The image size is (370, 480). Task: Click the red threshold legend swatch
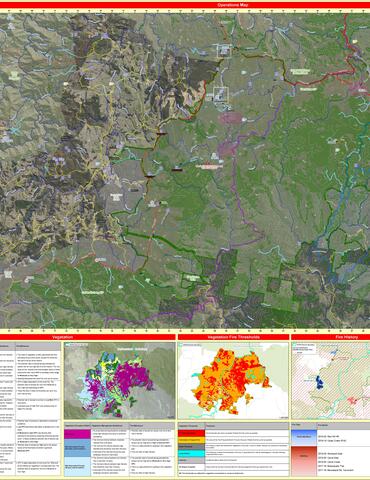(191, 433)
